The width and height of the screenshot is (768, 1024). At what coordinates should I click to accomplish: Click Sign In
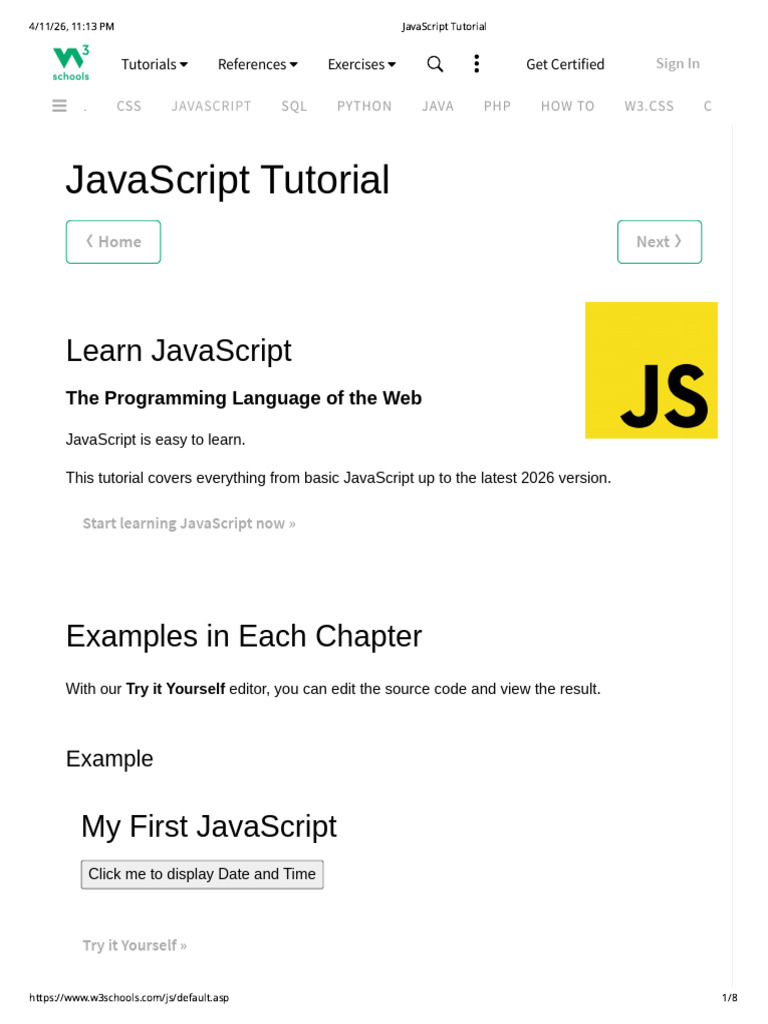pyautogui.click(x=677, y=63)
